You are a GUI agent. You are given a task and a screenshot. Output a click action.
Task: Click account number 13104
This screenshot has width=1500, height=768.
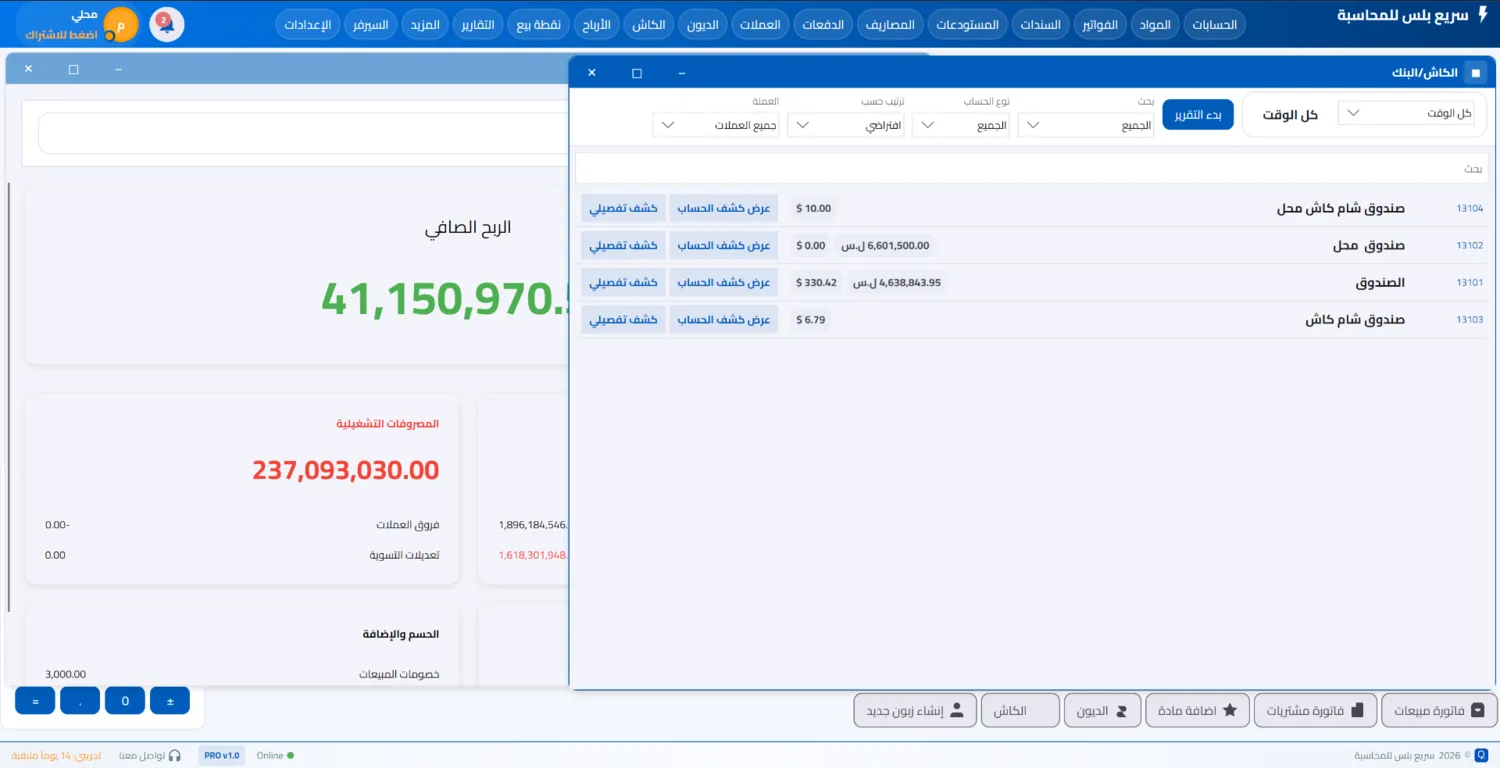[1469, 209]
